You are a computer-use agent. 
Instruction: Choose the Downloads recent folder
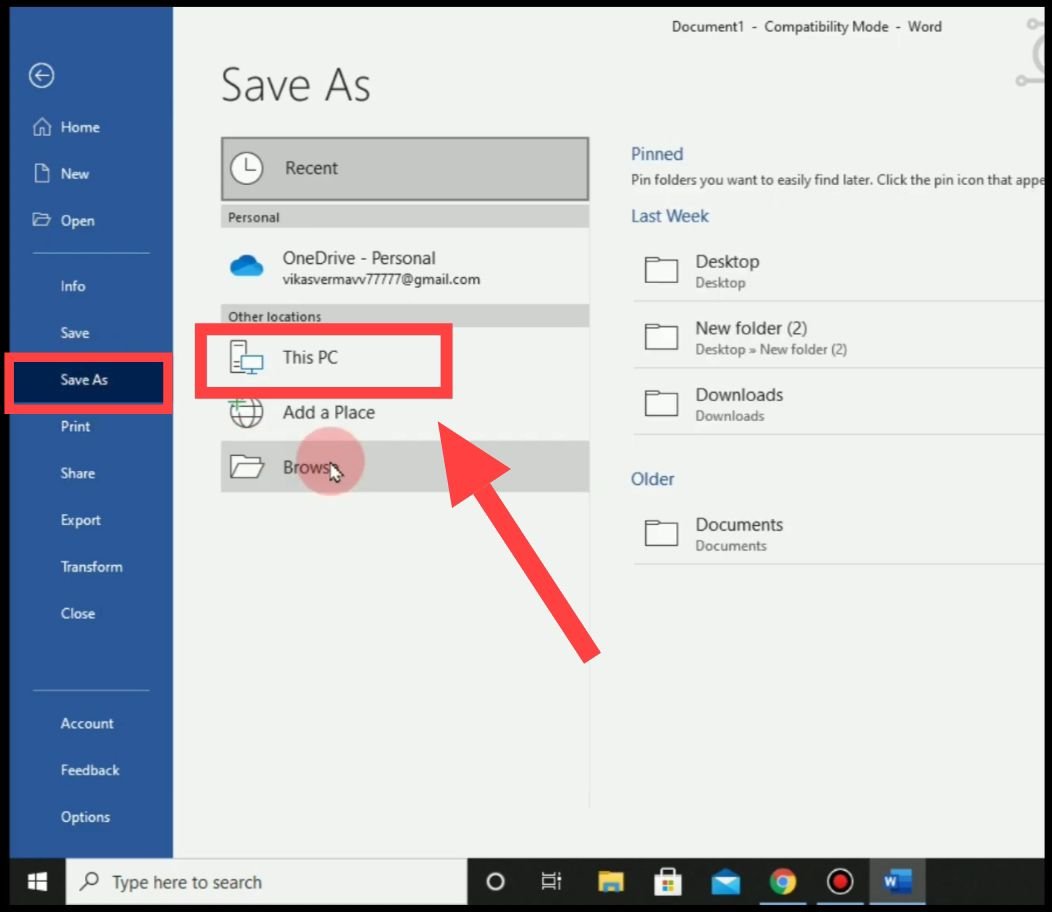tap(839, 403)
